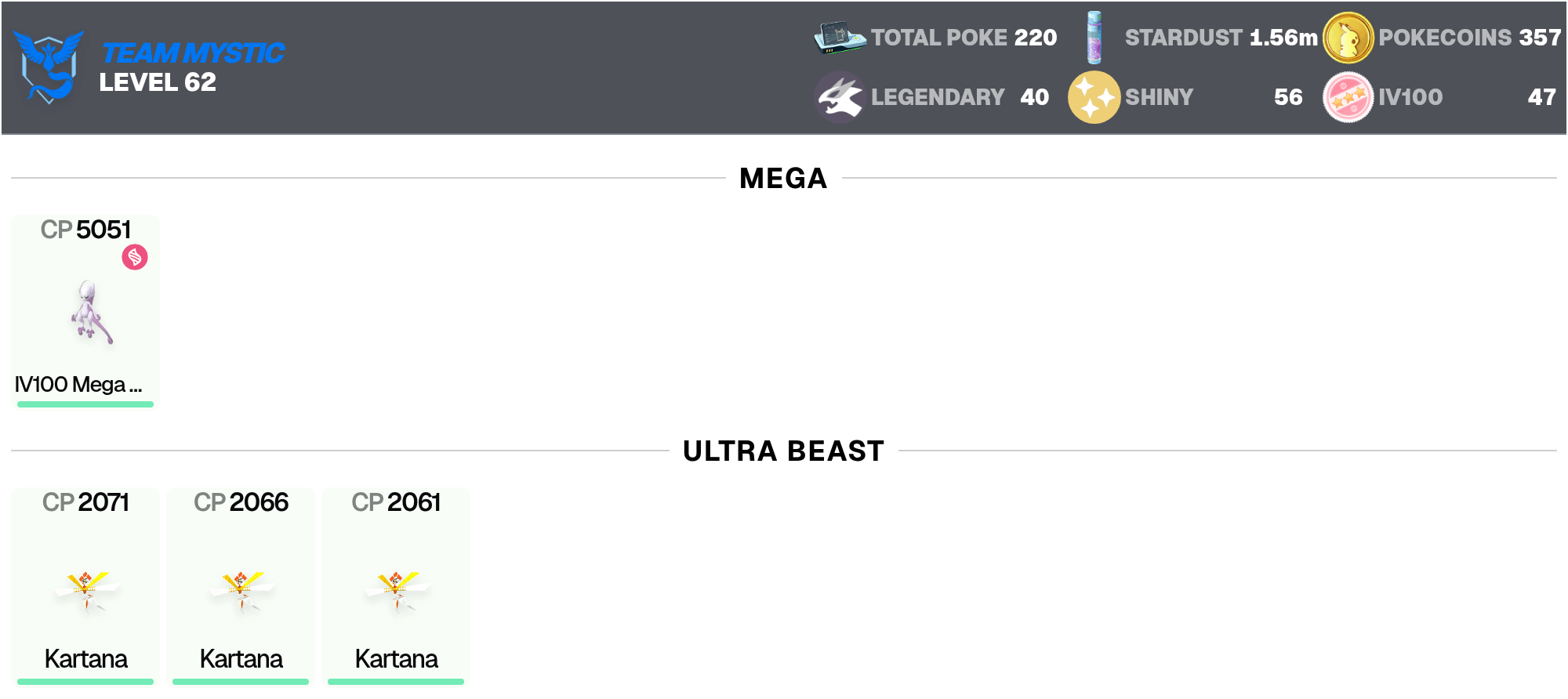Click the STARDUST 1.56m counter
This screenshot has width=1568, height=699.
coord(1221,38)
